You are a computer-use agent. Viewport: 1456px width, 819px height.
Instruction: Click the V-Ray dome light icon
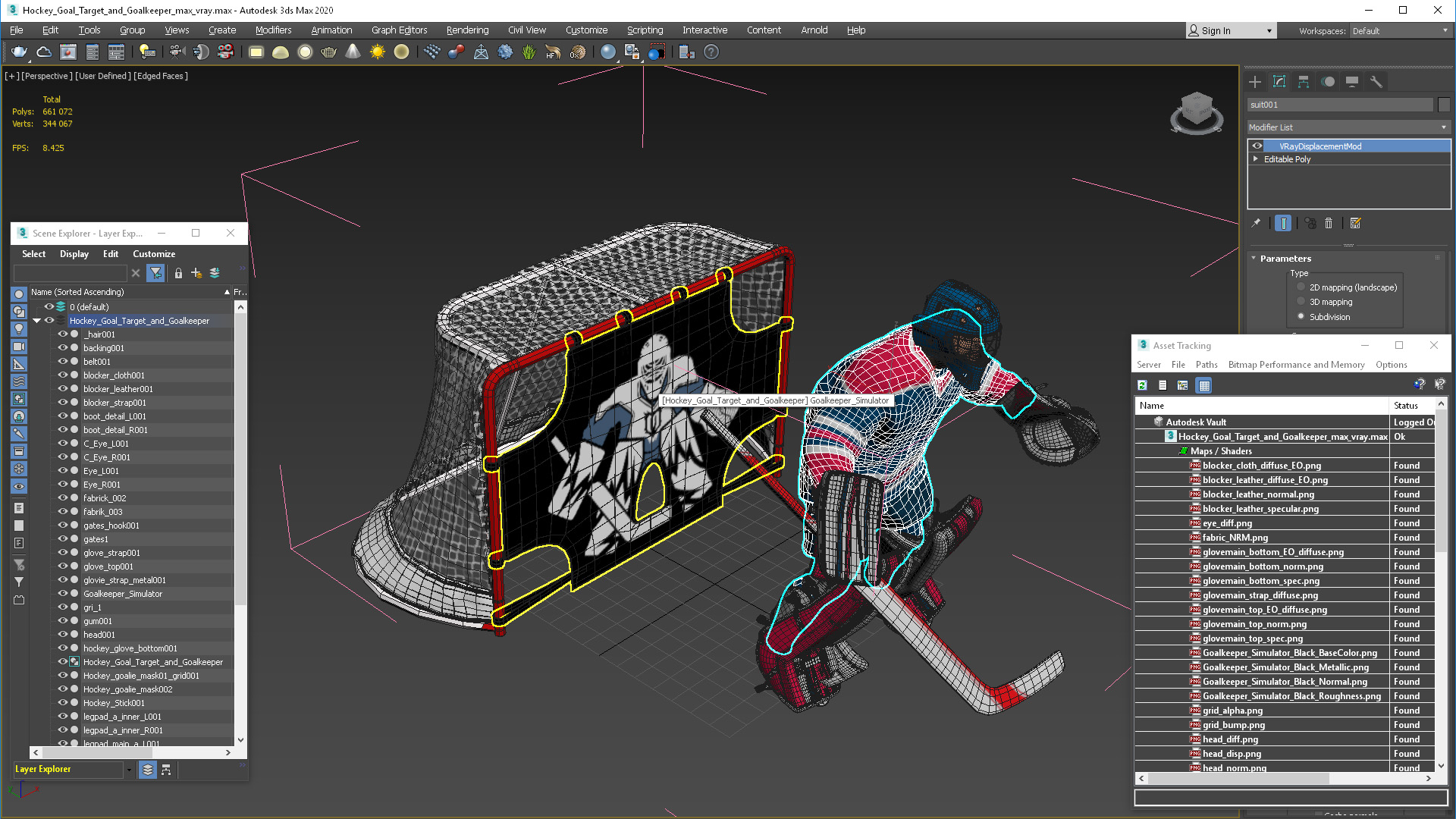pos(281,52)
